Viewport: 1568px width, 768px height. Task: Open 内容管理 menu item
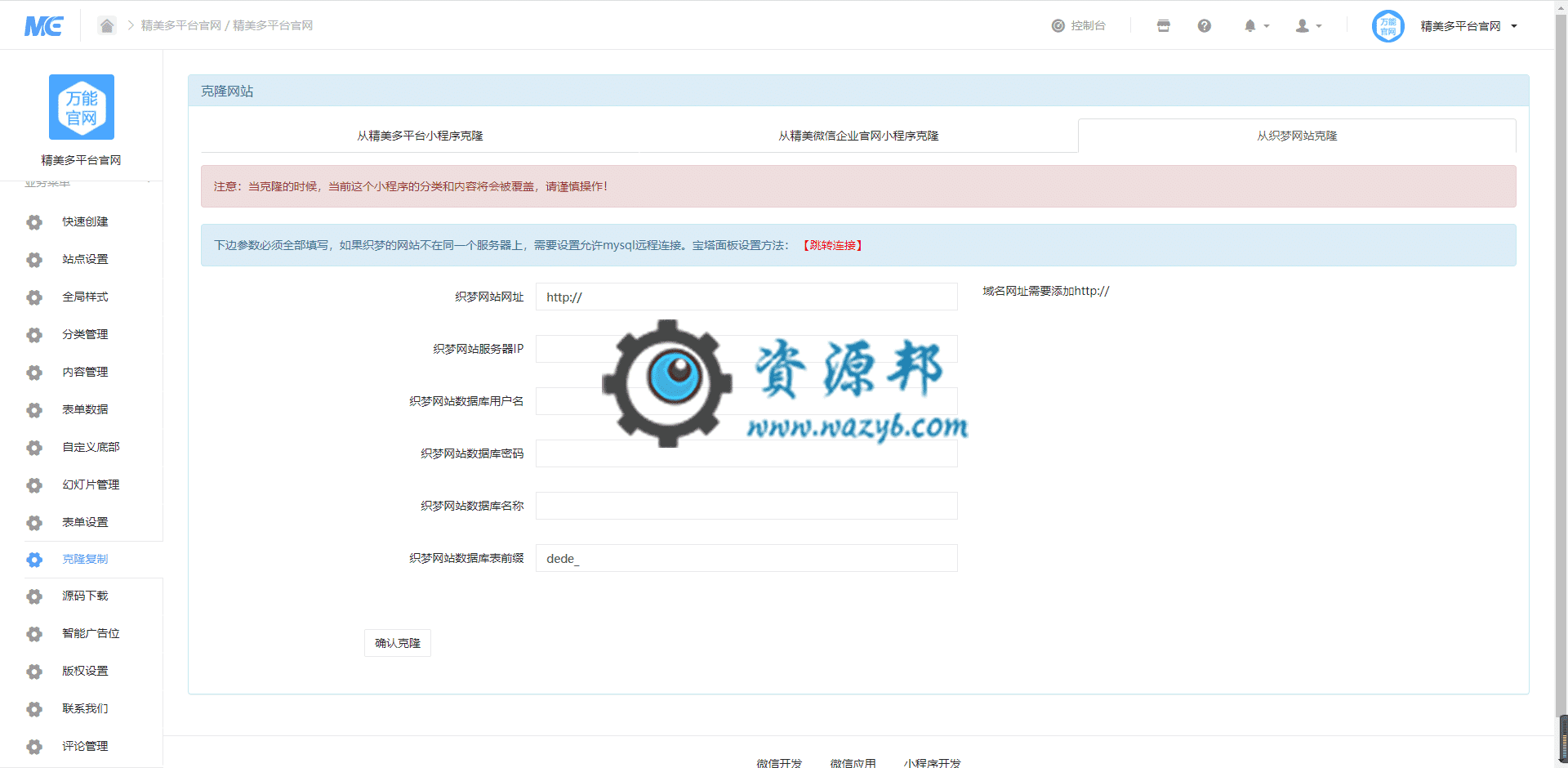(85, 372)
